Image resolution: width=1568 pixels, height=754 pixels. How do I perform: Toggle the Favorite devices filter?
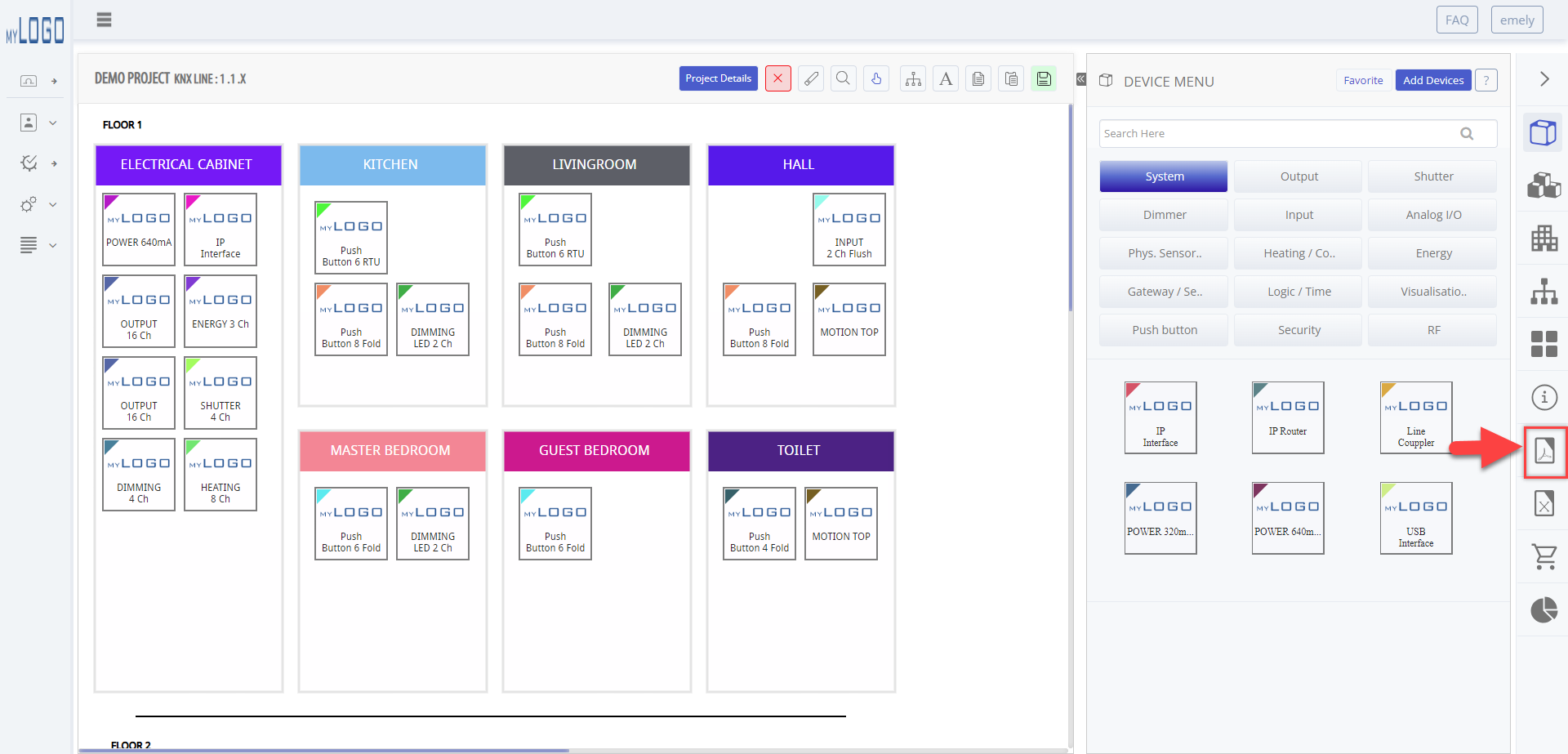[1362, 80]
